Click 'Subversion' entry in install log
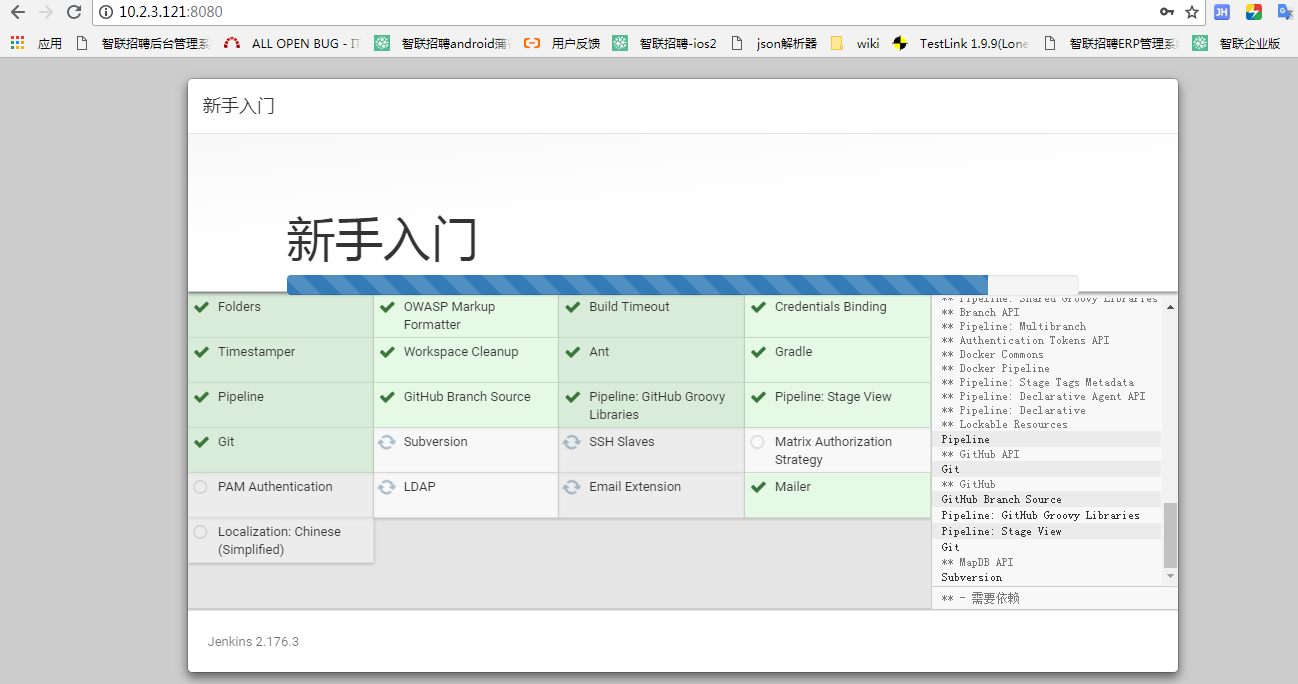The width and height of the screenshot is (1298, 684). tap(971, 577)
